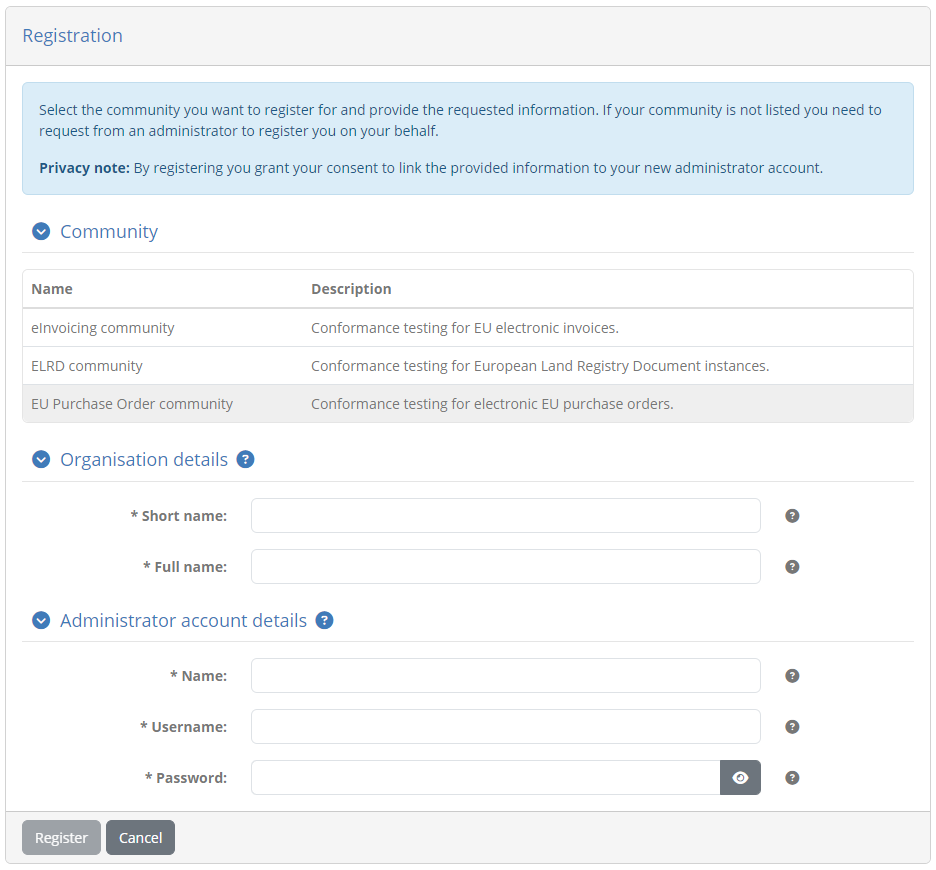Click the Cancel button
936x870 pixels.
140,837
